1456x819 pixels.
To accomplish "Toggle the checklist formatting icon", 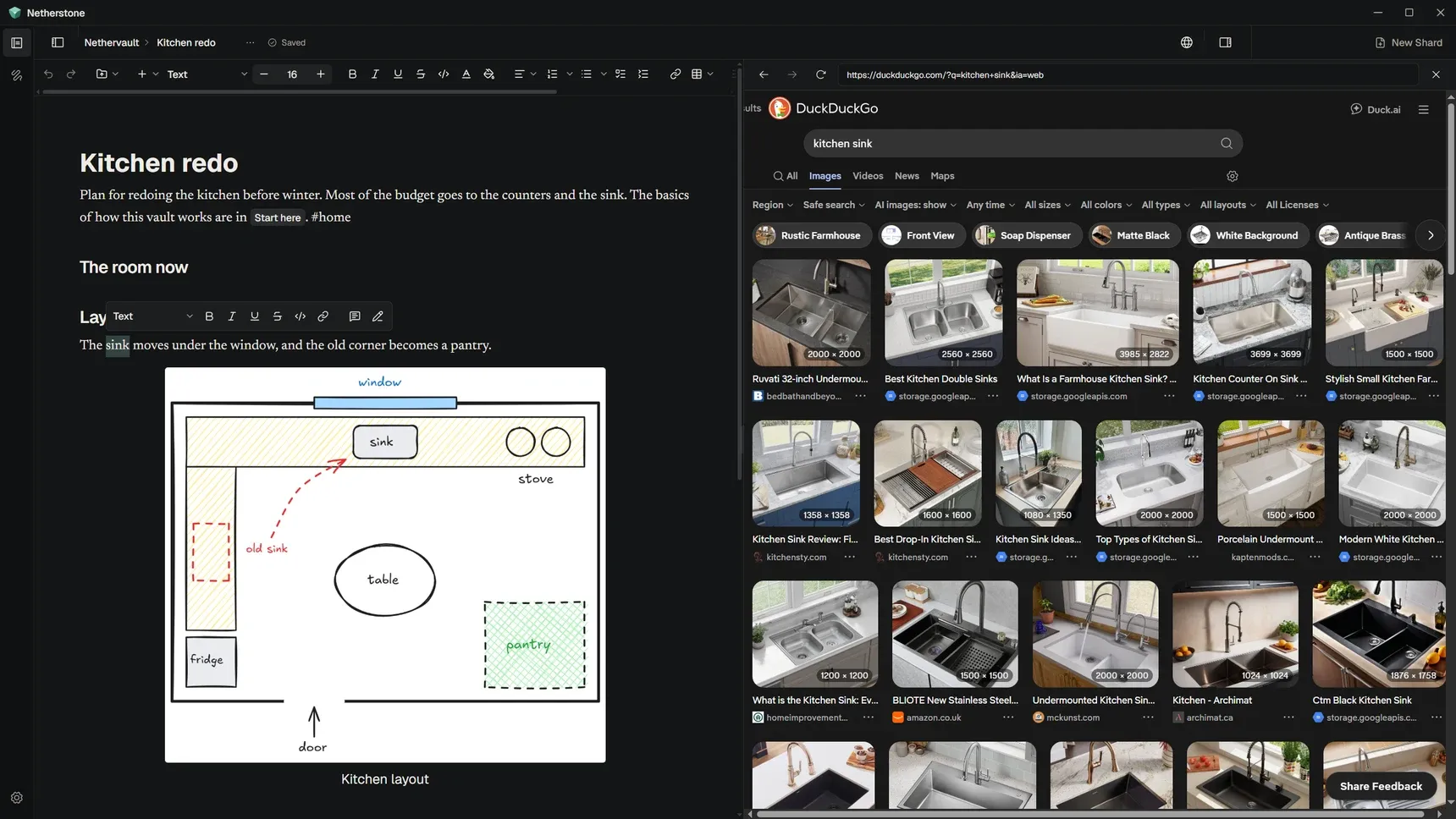I will click(620, 74).
